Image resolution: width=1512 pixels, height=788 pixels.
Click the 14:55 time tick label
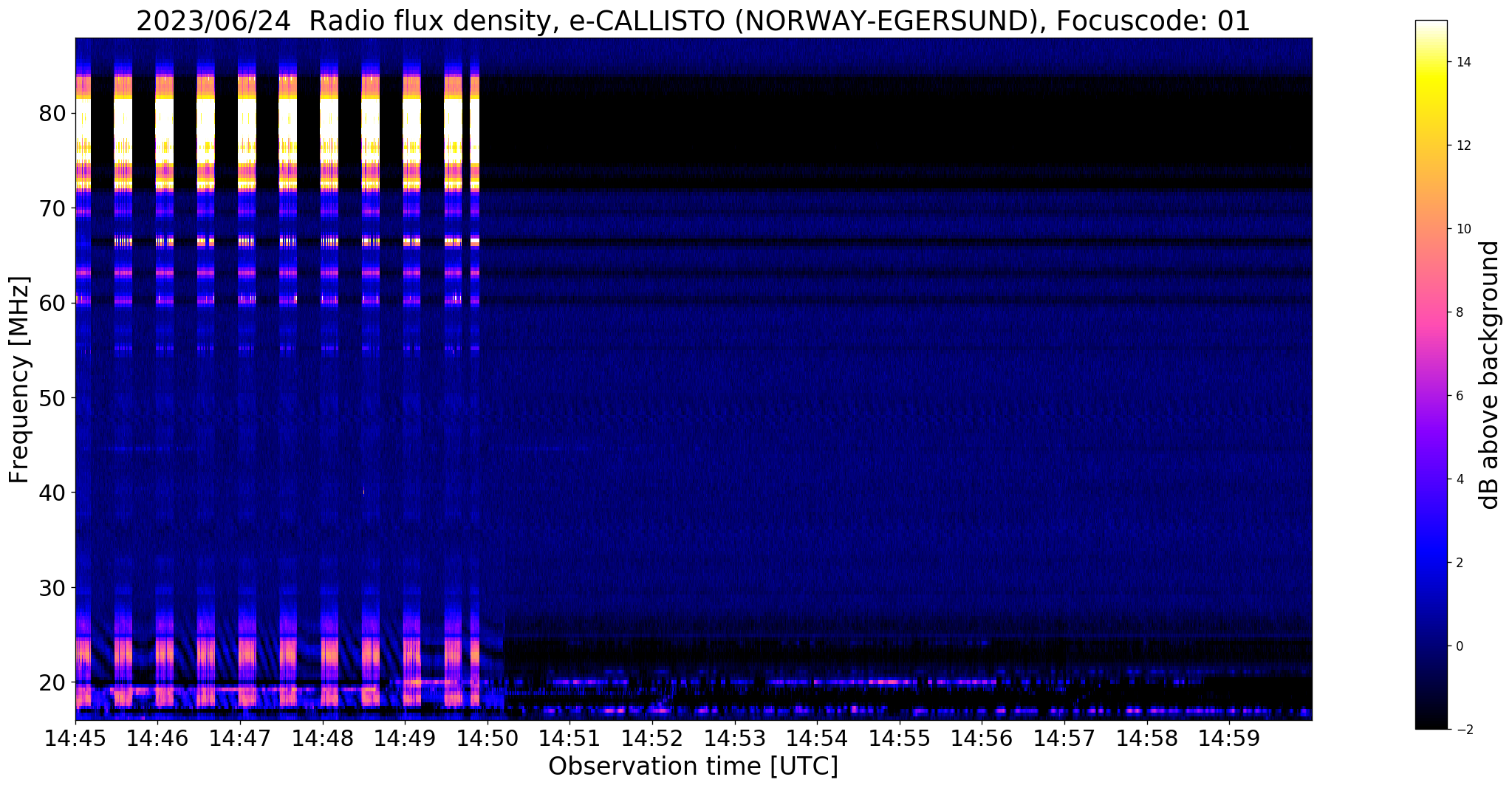(x=900, y=738)
